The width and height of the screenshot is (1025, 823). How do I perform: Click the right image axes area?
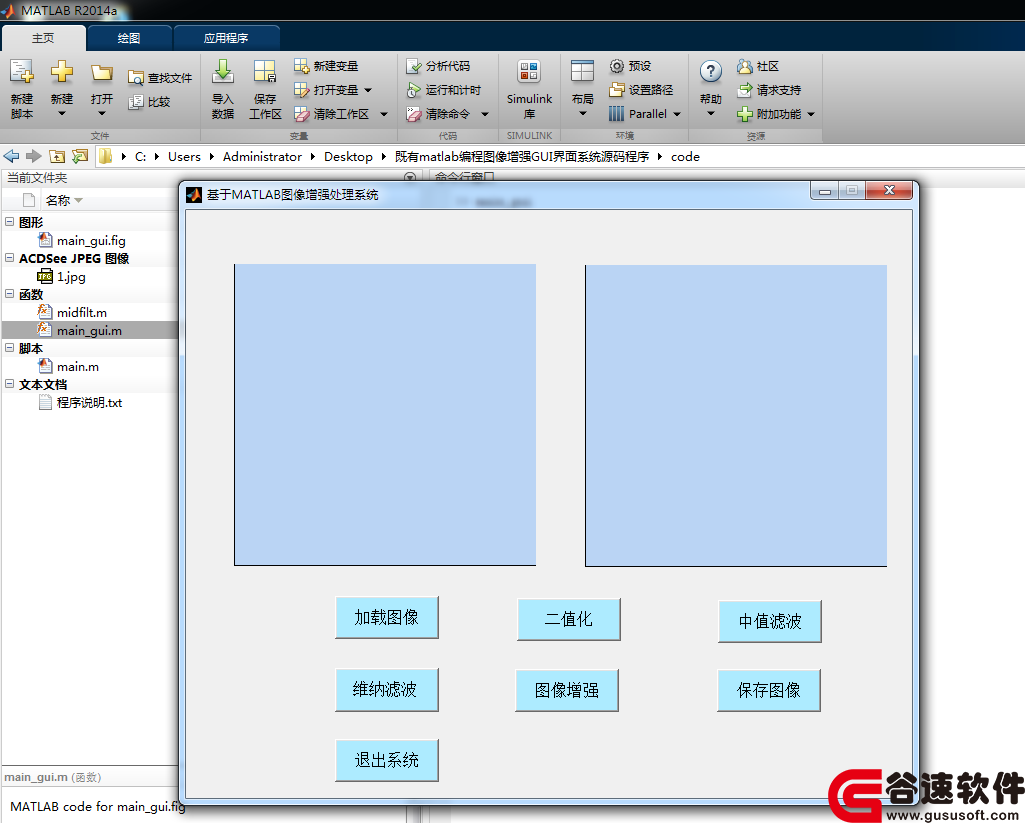[x=736, y=415]
